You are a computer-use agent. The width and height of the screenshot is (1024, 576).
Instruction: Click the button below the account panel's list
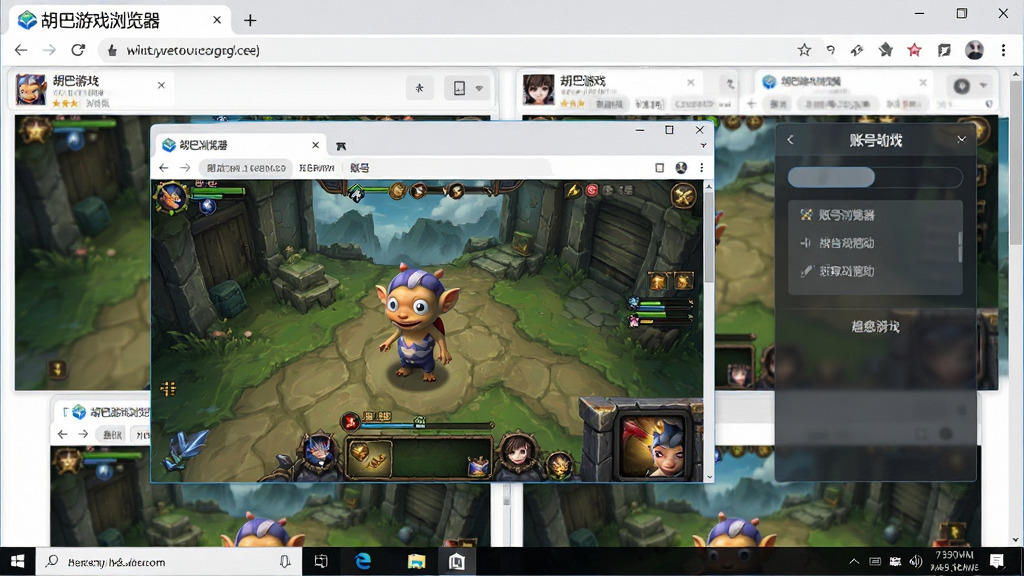pyautogui.click(x=875, y=327)
